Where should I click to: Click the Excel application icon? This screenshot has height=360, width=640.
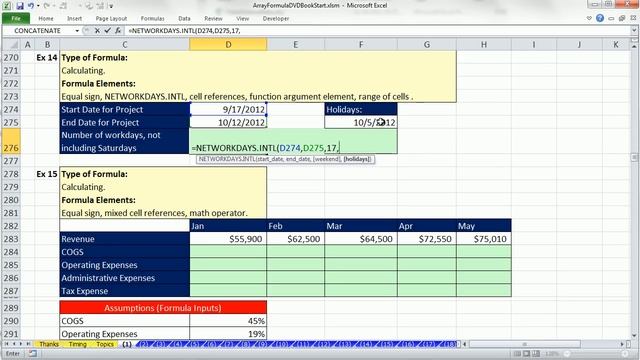[x=8, y=6]
